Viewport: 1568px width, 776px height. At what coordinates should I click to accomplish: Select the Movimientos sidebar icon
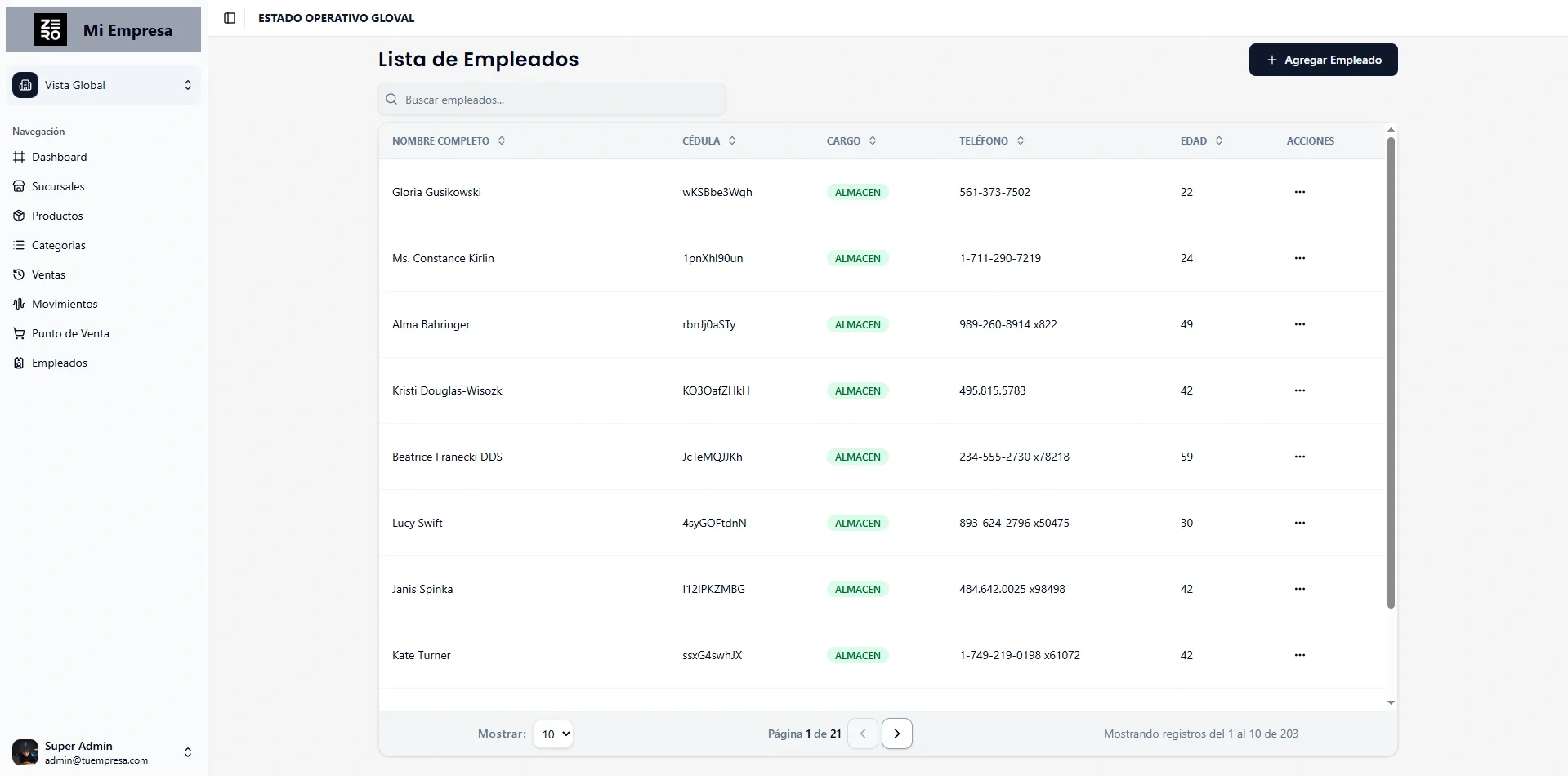click(x=18, y=304)
